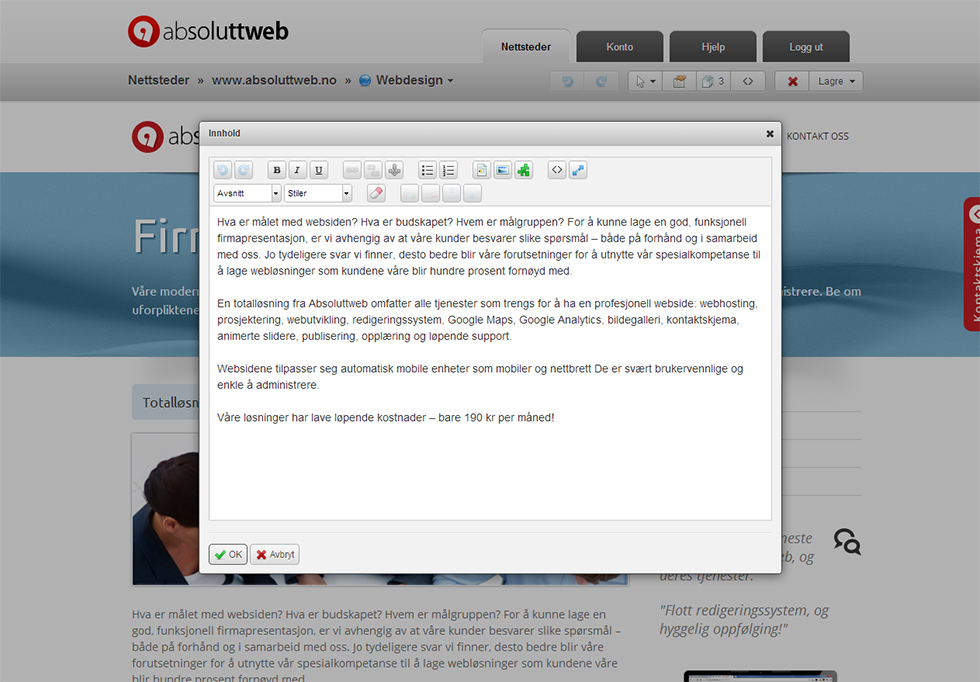Image resolution: width=980 pixels, height=682 pixels.
Task: Open the Lagre save dropdown
Action: 836,81
